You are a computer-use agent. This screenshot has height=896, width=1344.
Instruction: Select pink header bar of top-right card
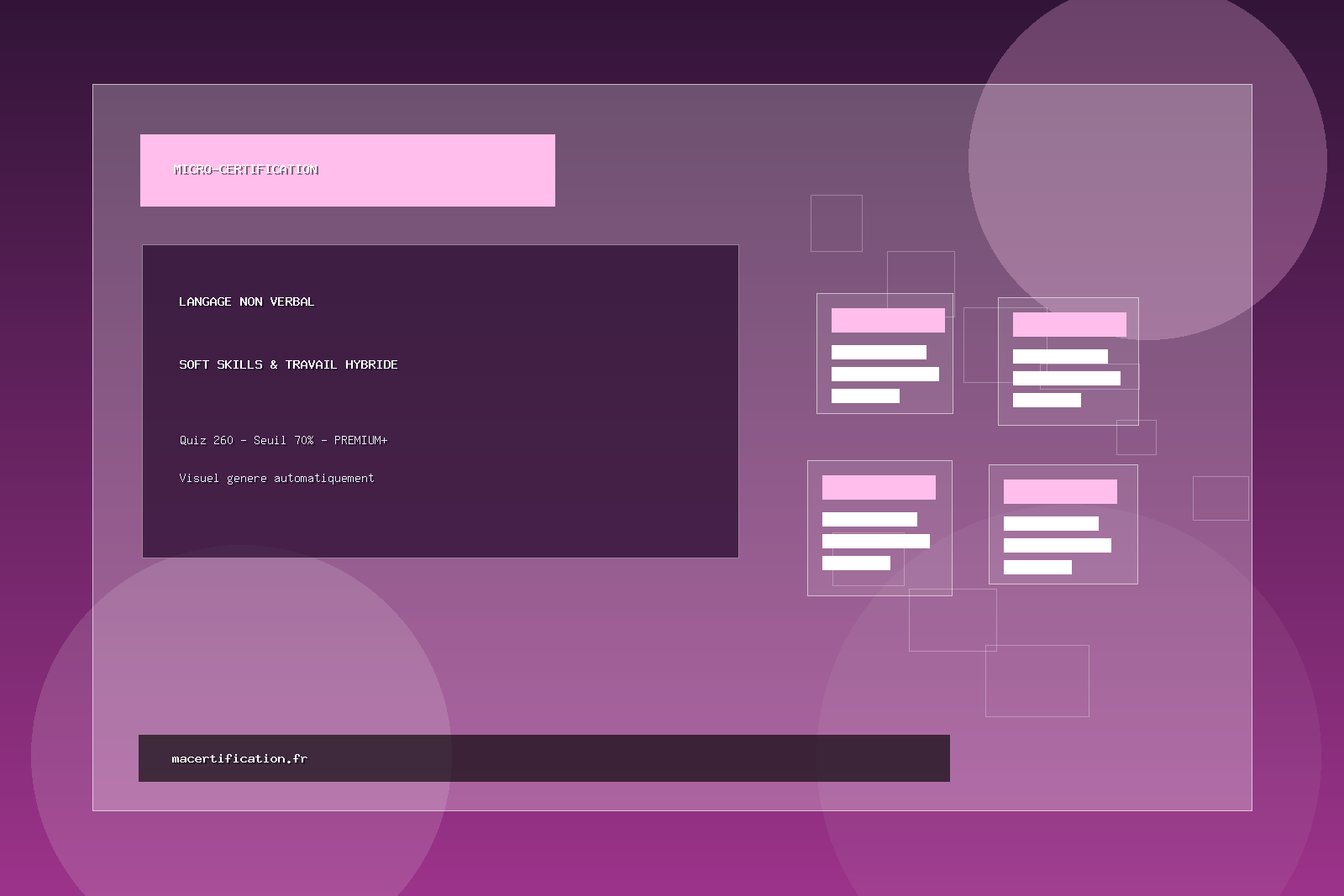click(x=1069, y=324)
